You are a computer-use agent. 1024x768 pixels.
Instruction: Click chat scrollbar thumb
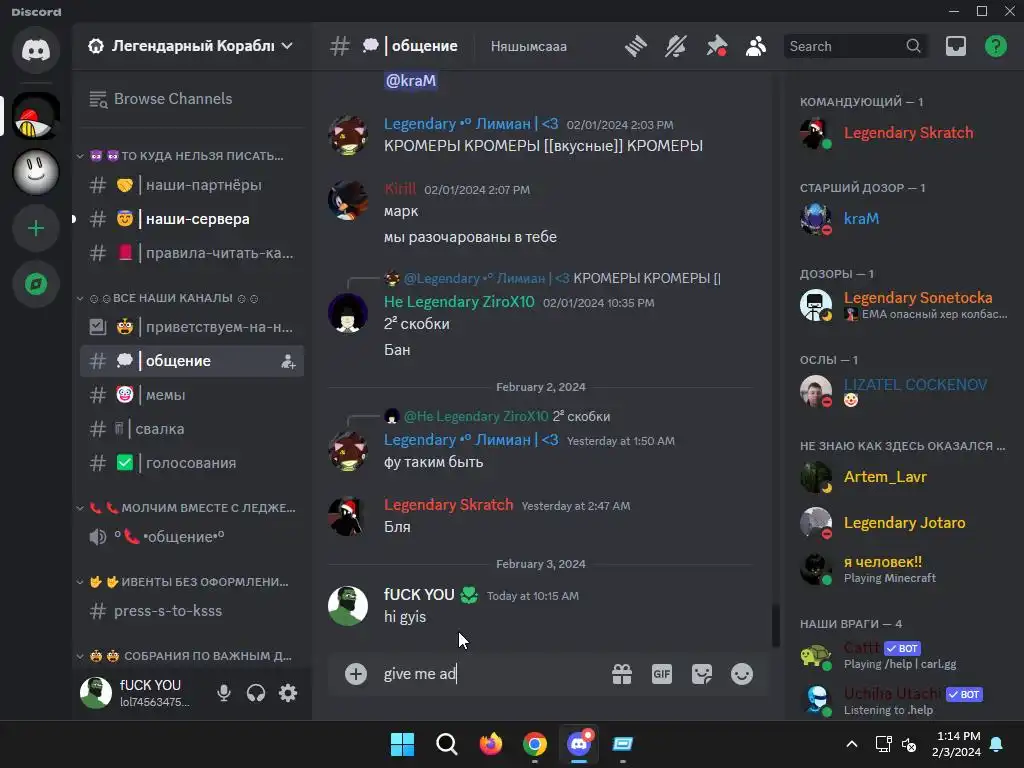(x=776, y=626)
